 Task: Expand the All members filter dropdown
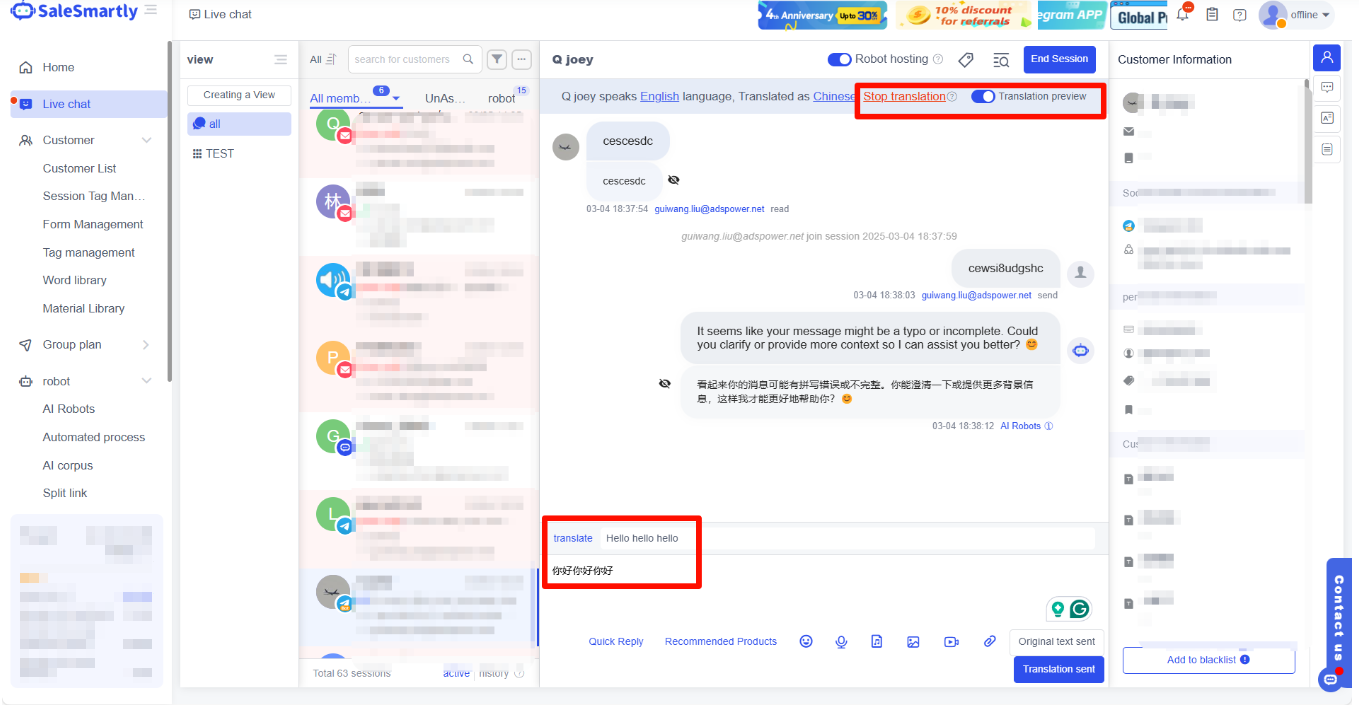pyautogui.click(x=396, y=96)
